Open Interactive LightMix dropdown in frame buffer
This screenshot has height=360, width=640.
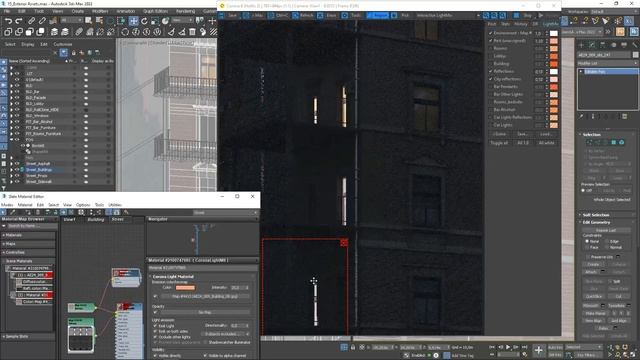pos(448,16)
